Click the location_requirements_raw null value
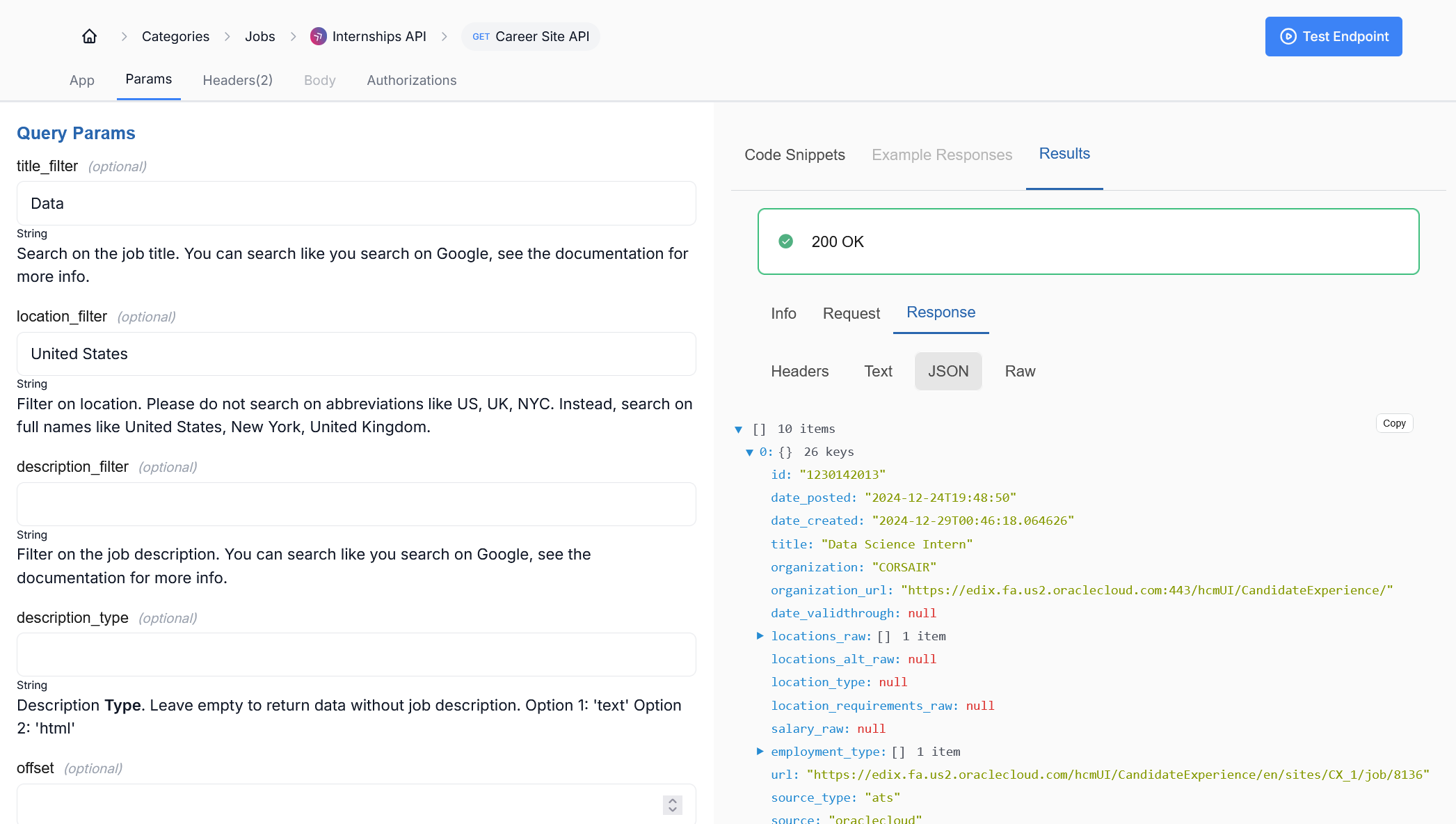 pos(980,706)
